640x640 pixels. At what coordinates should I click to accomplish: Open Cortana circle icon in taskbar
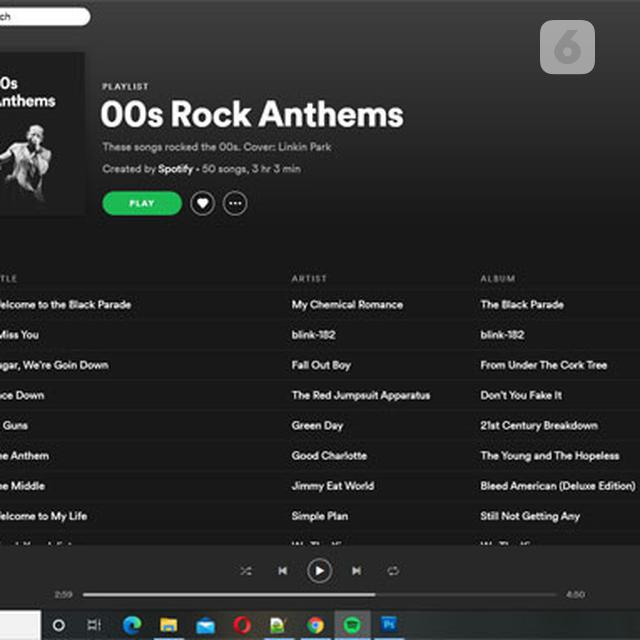pyautogui.click(x=59, y=625)
